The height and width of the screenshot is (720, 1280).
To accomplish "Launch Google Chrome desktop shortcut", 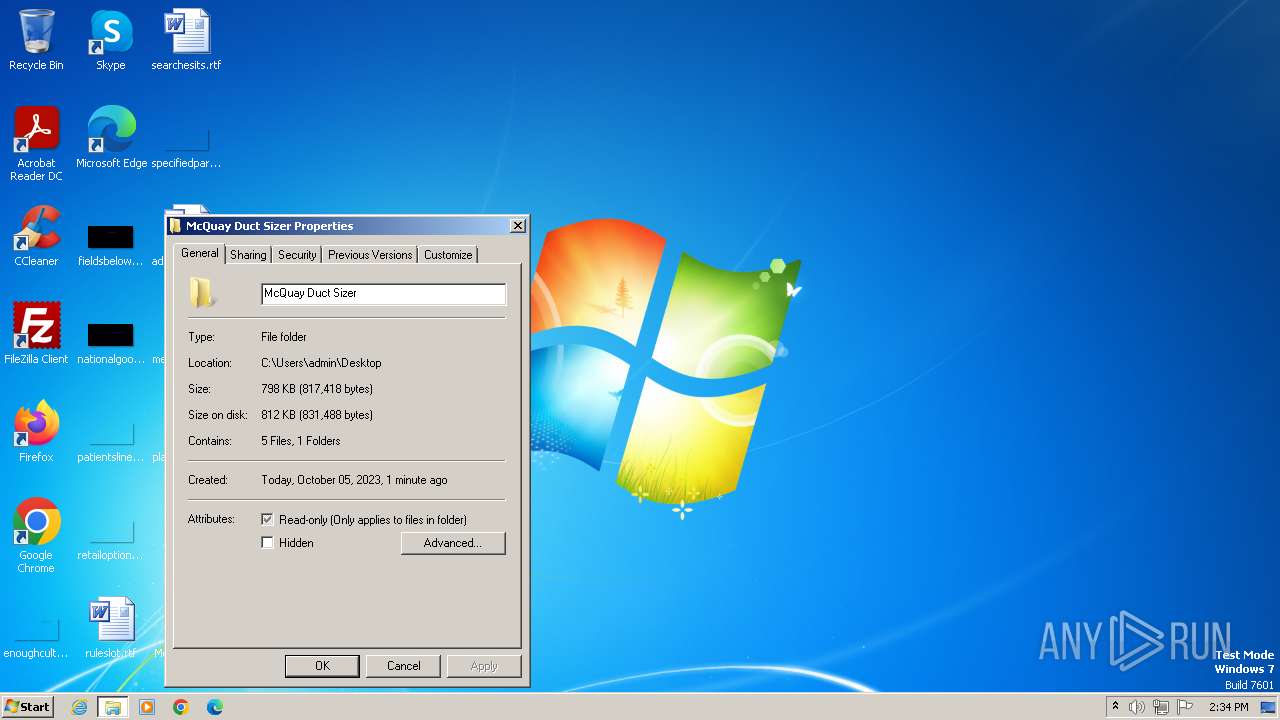I will (x=36, y=535).
